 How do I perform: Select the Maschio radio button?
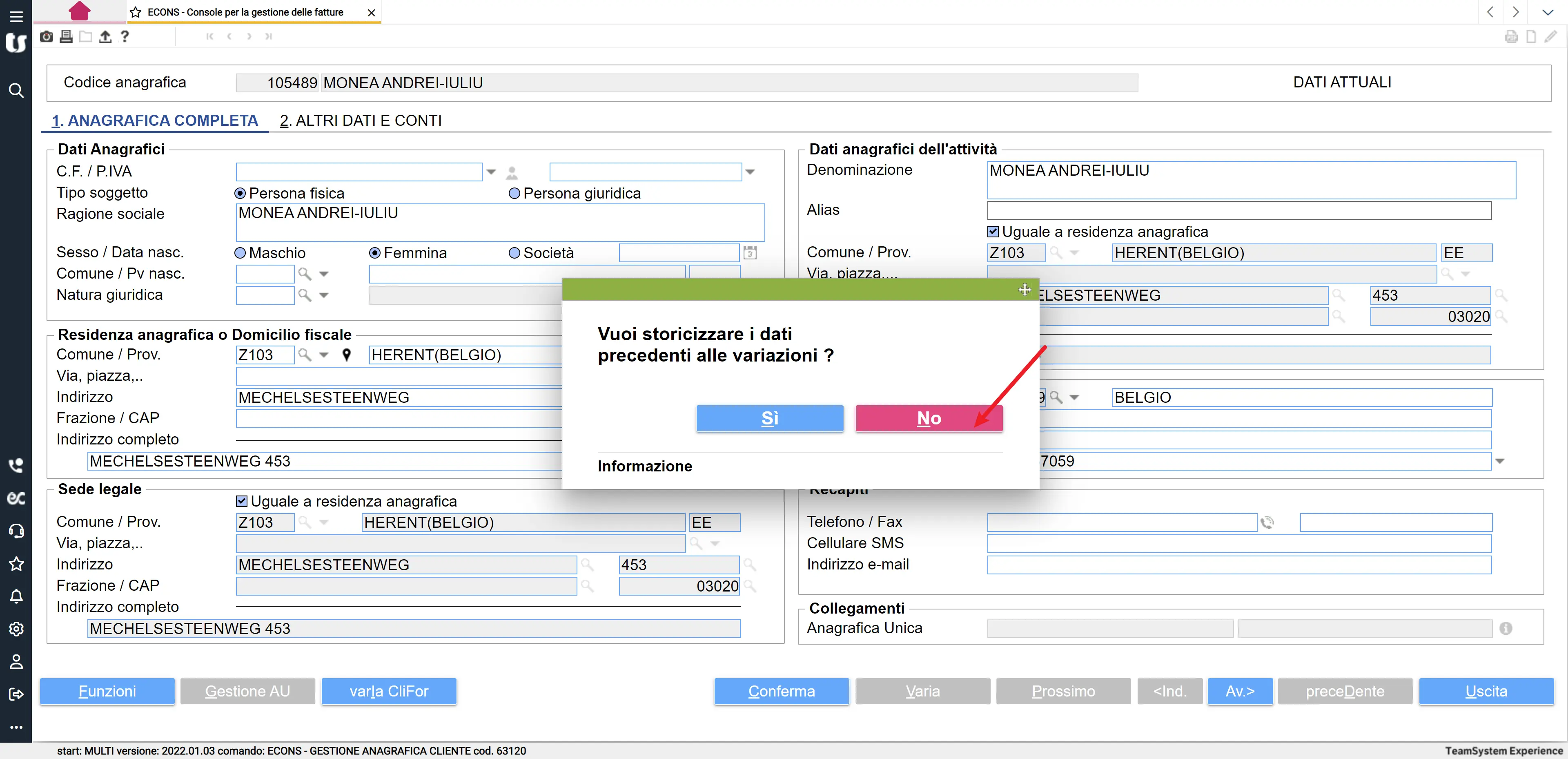pos(241,253)
